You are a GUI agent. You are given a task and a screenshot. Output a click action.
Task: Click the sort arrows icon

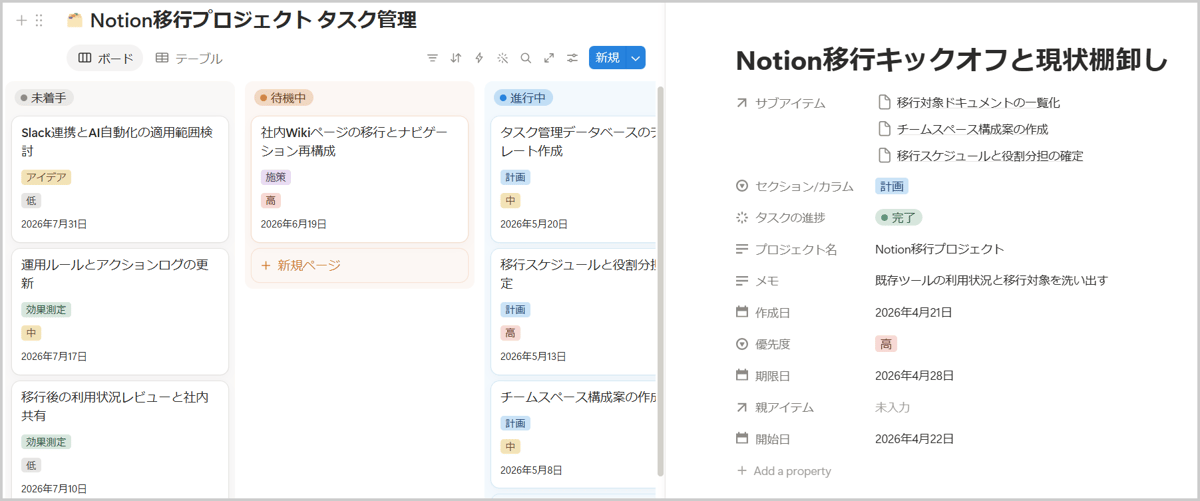coord(456,58)
